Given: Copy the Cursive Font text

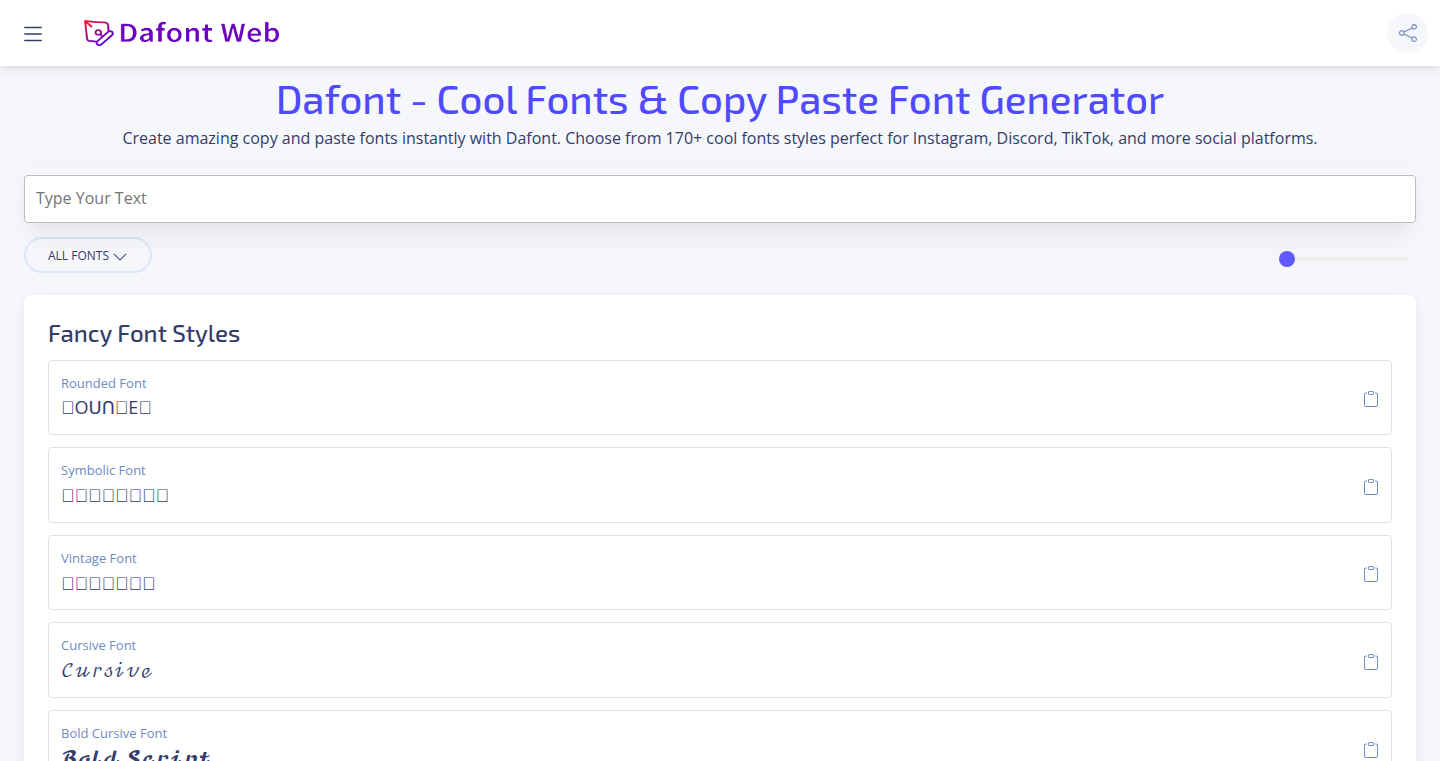Looking at the screenshot, I should click(x=1371, y=662).
